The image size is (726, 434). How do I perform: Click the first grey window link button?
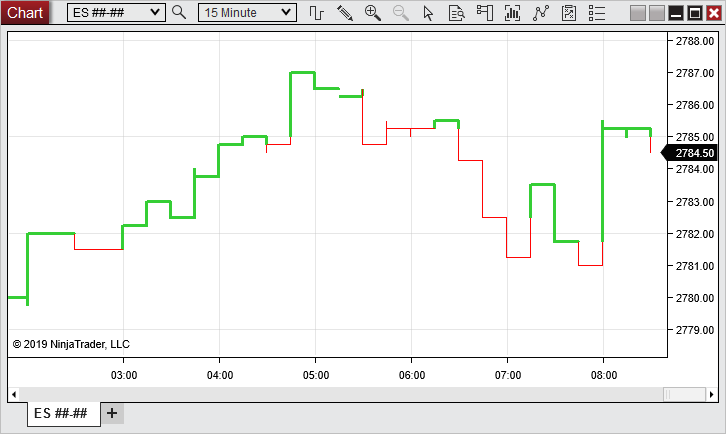[x=639, y=13]
